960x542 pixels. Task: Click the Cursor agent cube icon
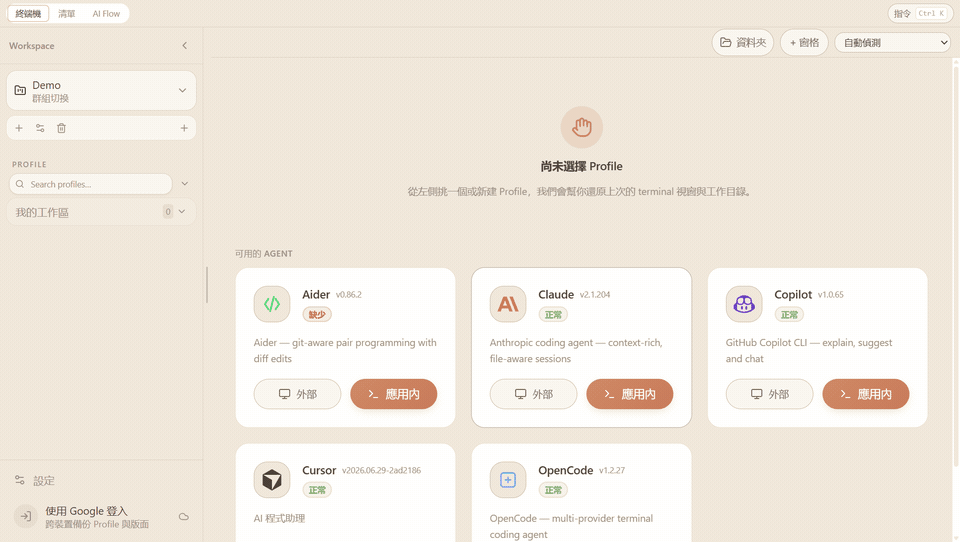272,480
